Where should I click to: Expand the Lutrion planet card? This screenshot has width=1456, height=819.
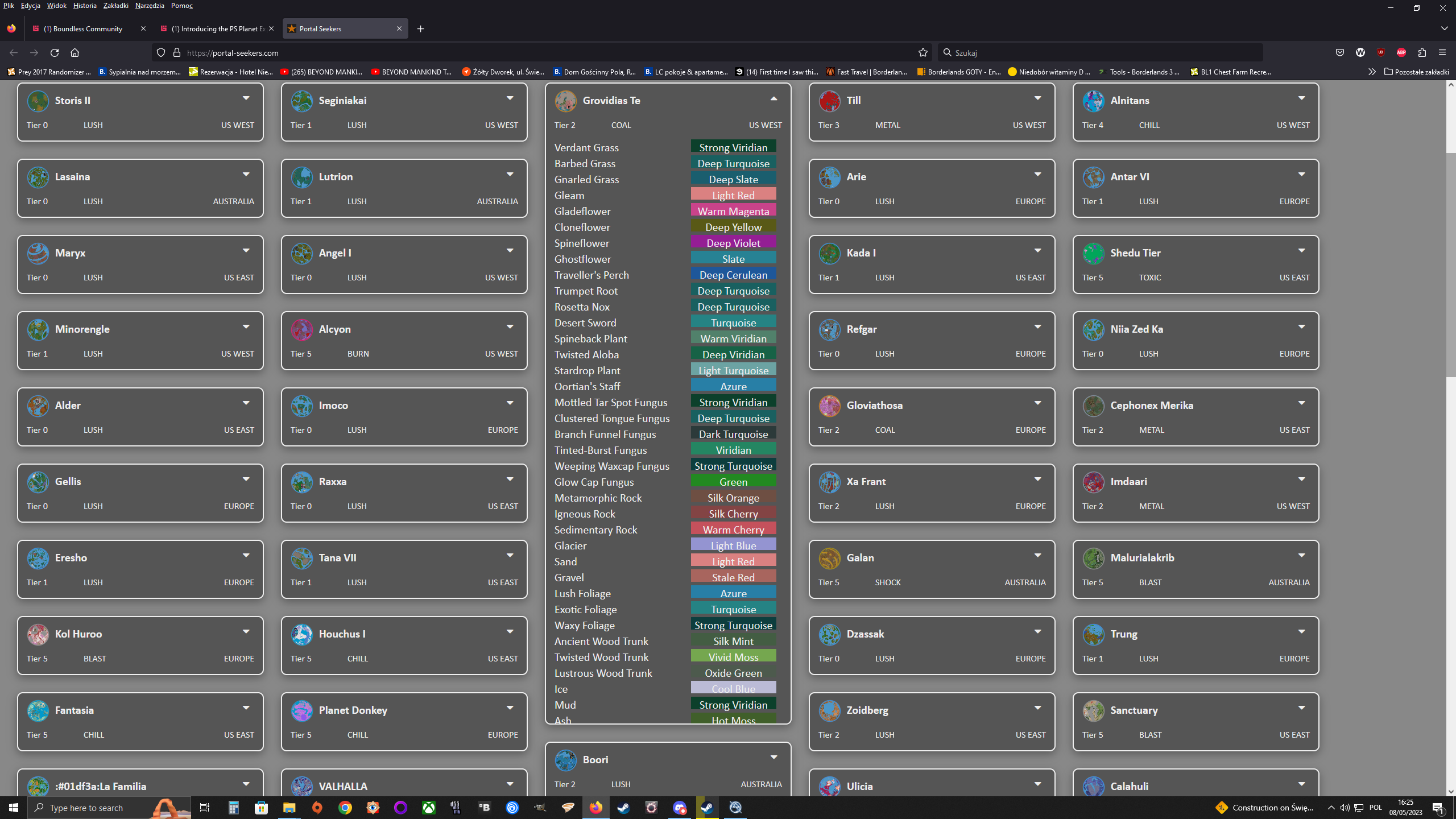[x=510, y=175]
